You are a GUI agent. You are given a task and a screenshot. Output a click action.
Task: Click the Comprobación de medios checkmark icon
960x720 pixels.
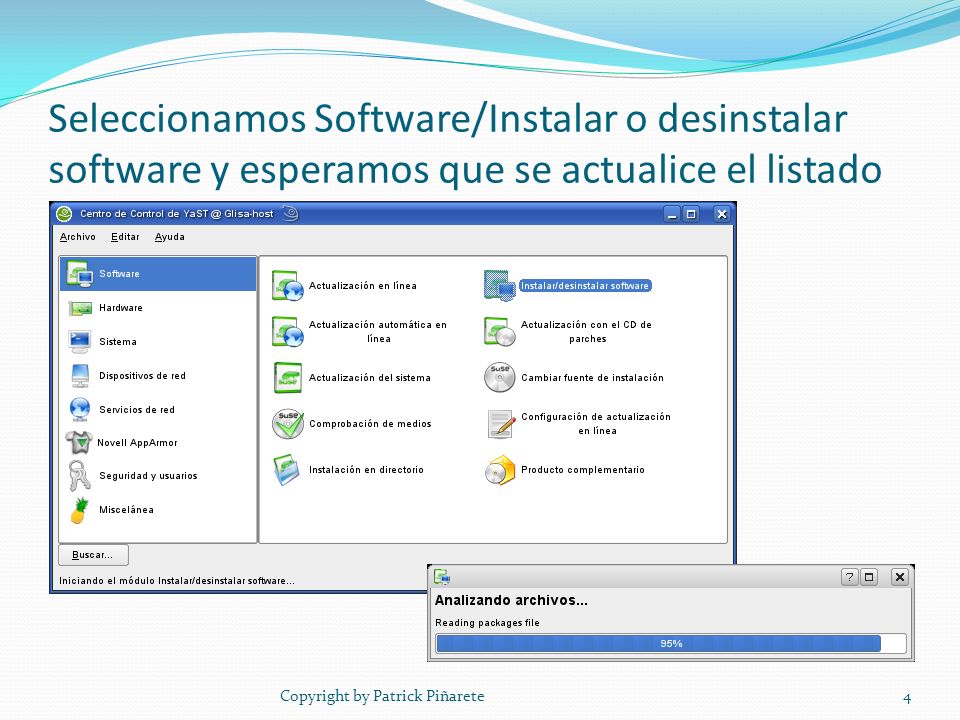[x=288, y=424]
